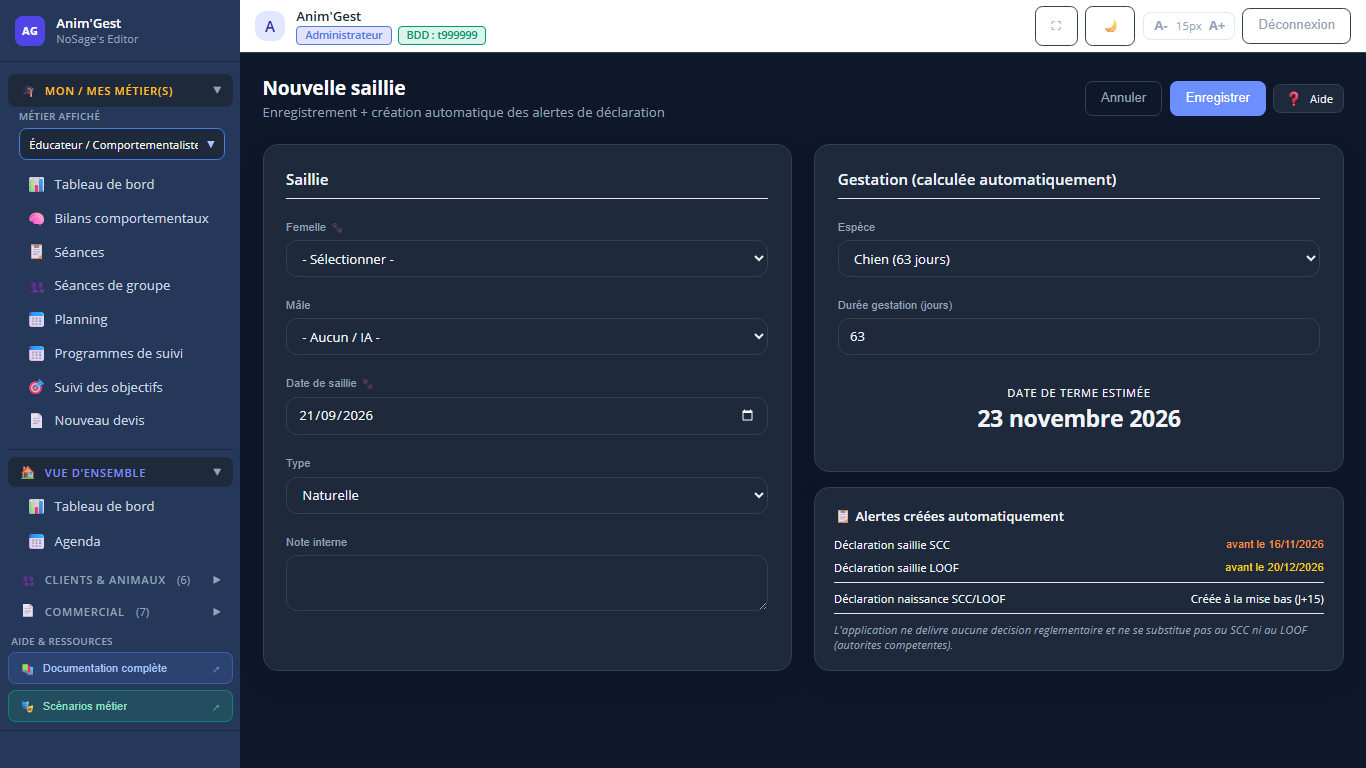Open Tableau de bord under Mon métier

pos(120,184)
